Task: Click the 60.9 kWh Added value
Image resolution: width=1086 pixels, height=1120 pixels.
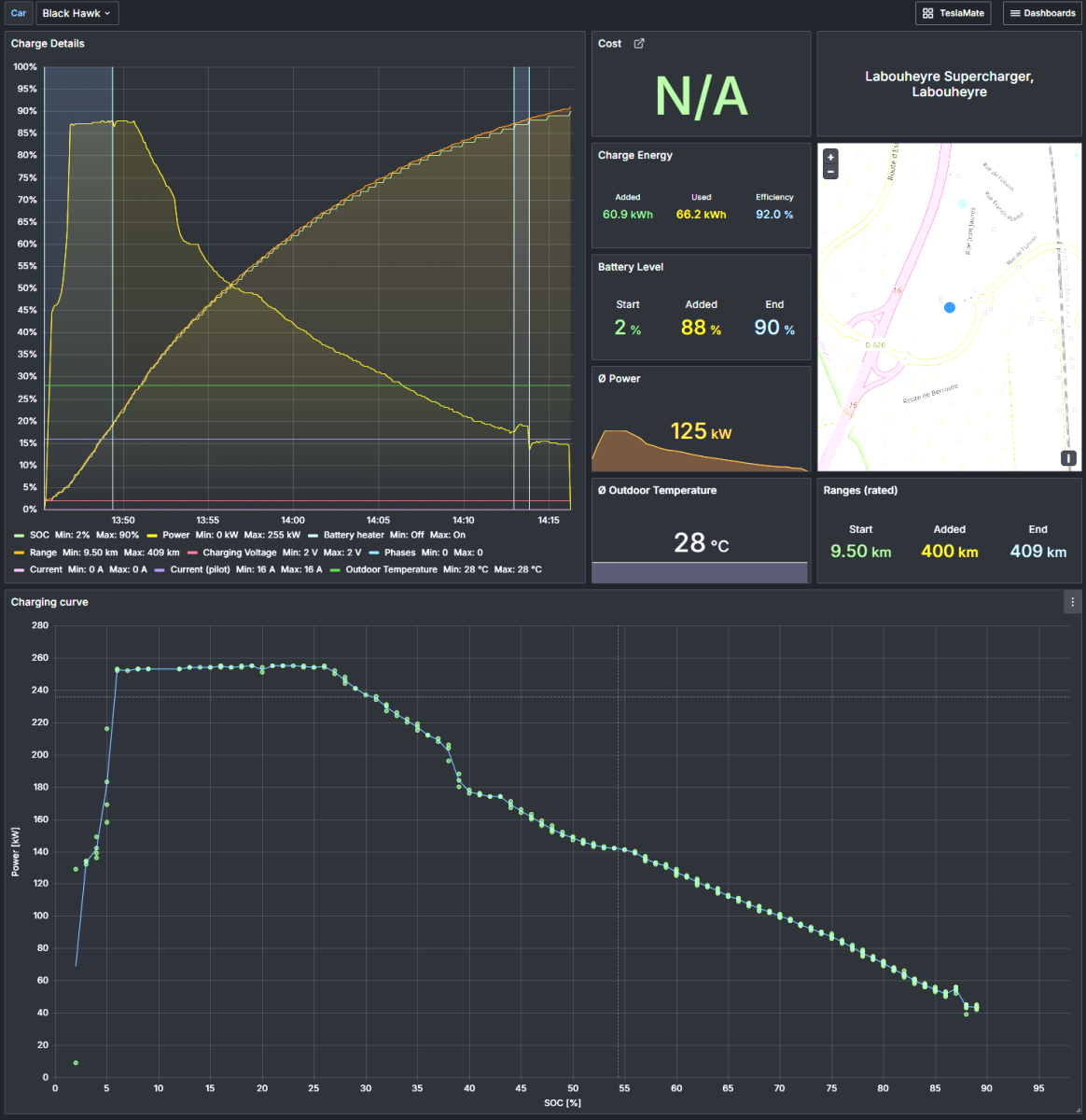Action: tap(628, 215)
